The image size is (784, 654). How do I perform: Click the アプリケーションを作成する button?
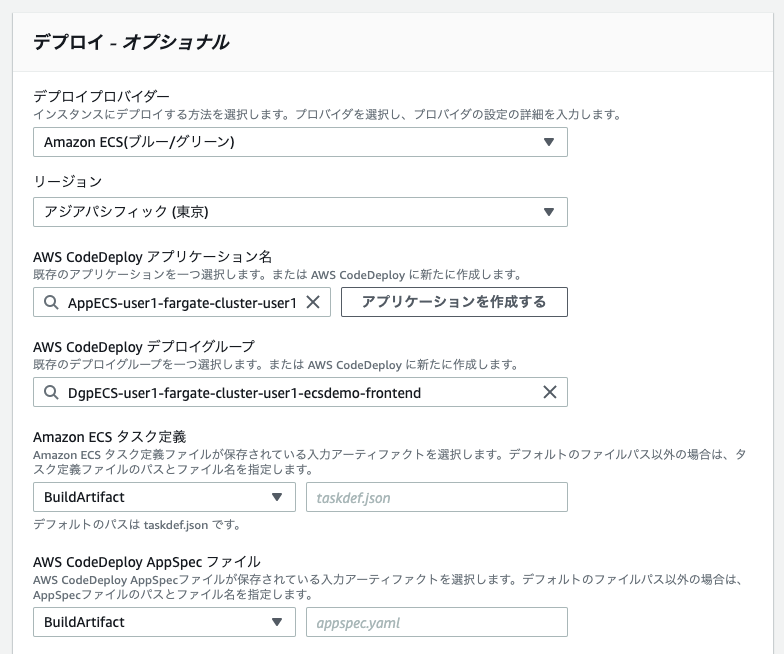(x=454, y=302)
